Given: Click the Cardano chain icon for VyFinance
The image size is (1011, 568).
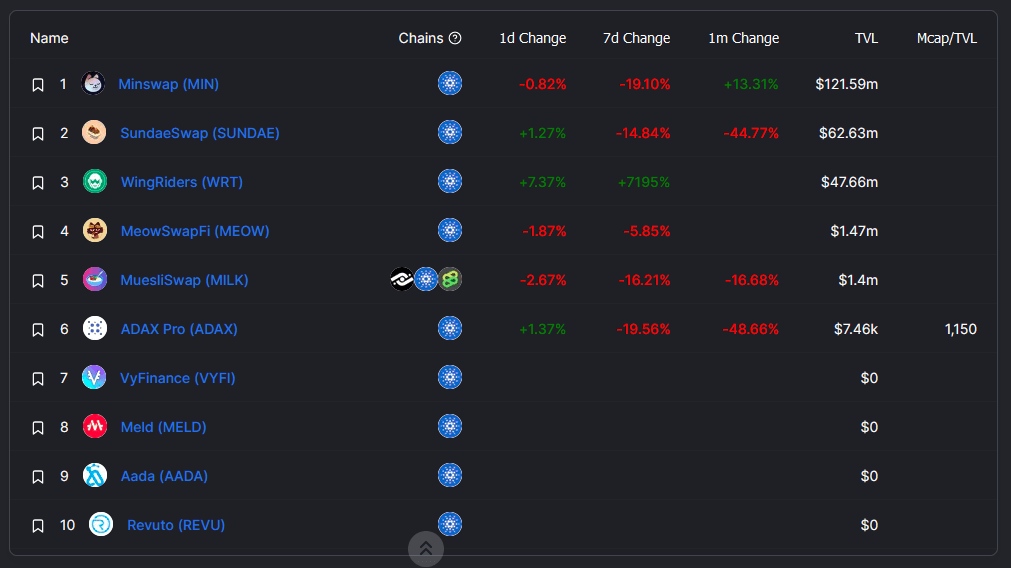Looking at the screenshot, I should [450, 377].
